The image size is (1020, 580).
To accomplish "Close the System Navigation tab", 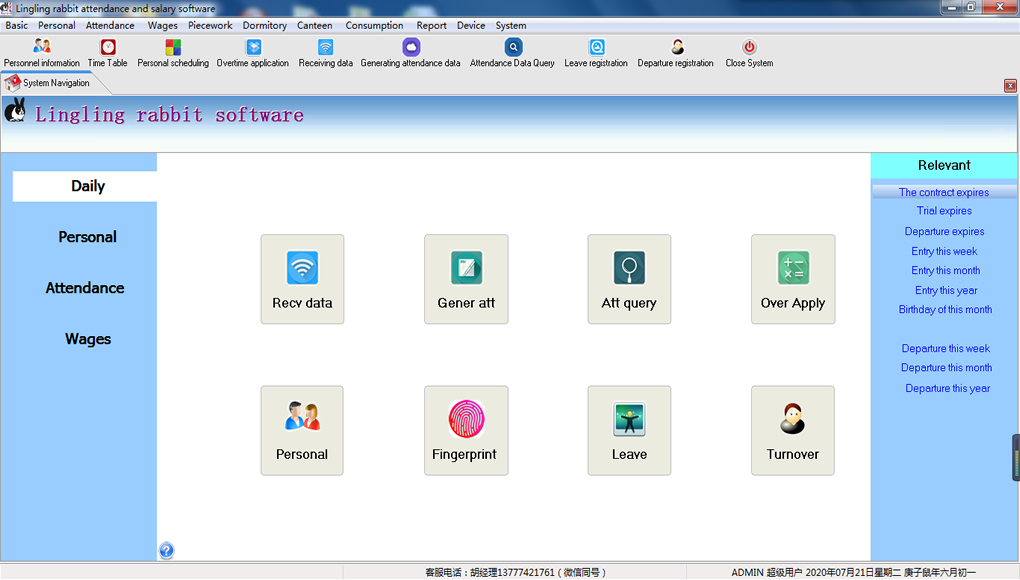I will [x=1010, y=86].
